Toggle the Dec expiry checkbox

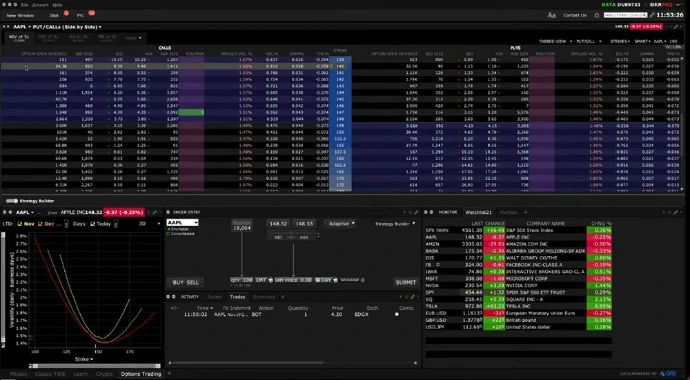(x=40, y=224)
